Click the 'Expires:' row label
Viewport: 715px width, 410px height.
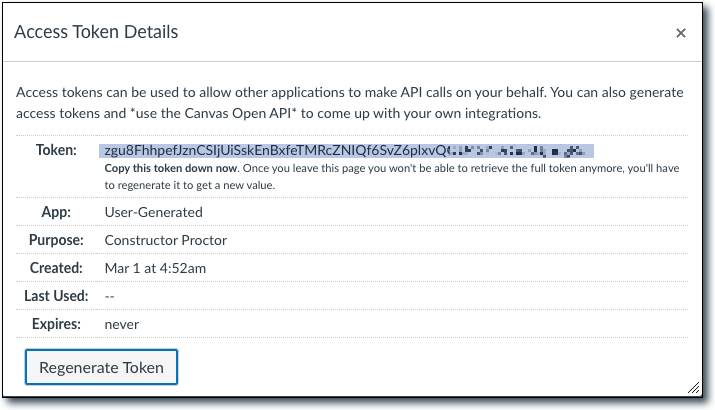coord(56,324)
